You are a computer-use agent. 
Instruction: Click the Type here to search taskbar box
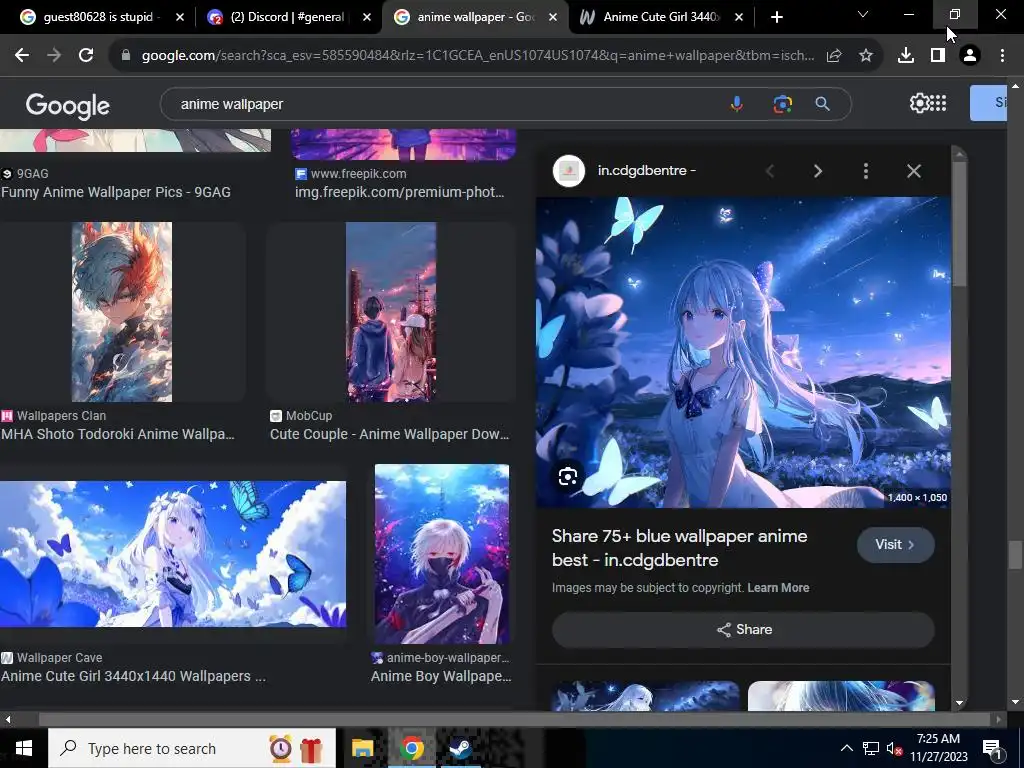click(x=192, y=748)
